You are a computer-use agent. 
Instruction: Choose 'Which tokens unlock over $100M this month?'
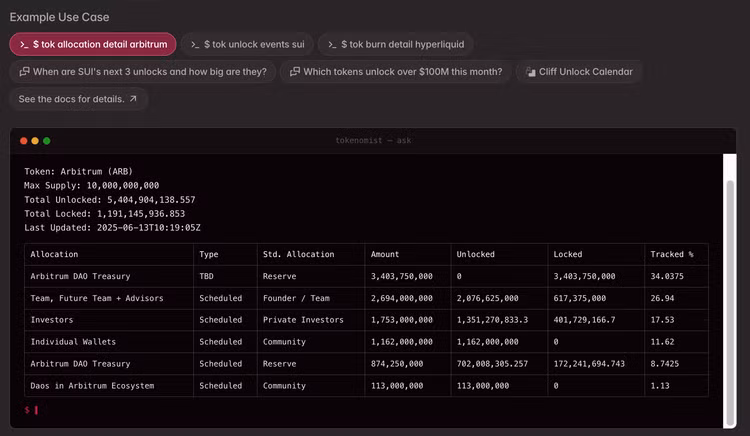(x=396, y=72)
